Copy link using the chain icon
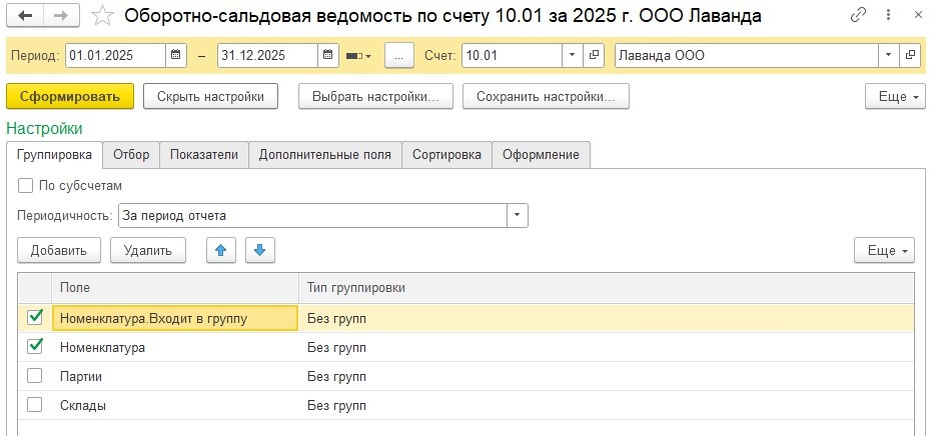Viewport: 934px width, 436px height. tap(859, 15)
